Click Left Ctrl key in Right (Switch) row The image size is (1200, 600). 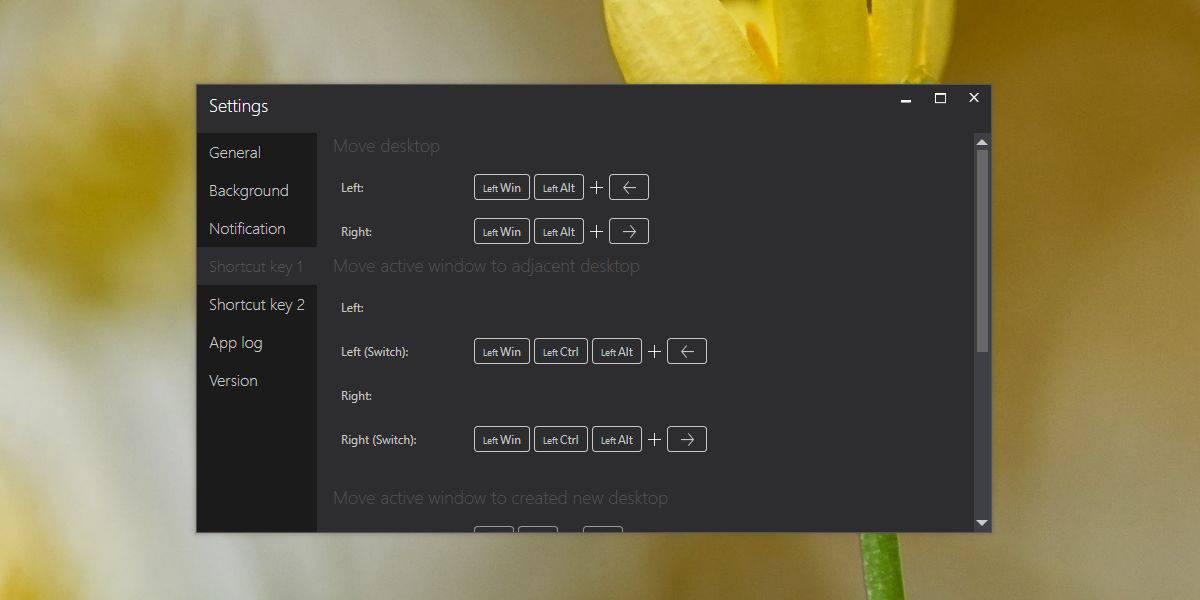[x=561, y=439]
